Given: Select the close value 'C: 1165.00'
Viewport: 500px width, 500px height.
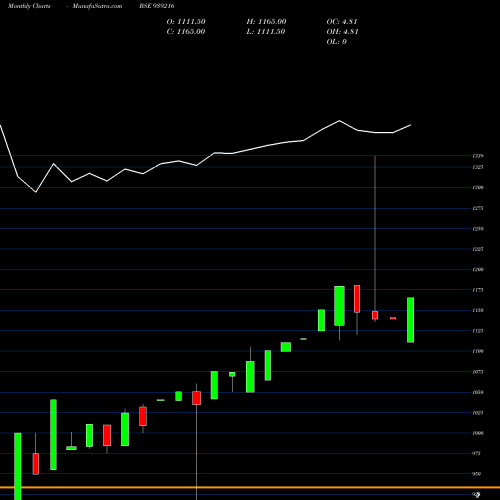Looking at the screenshot, I should pyautogui.click(x=186, y=32).
